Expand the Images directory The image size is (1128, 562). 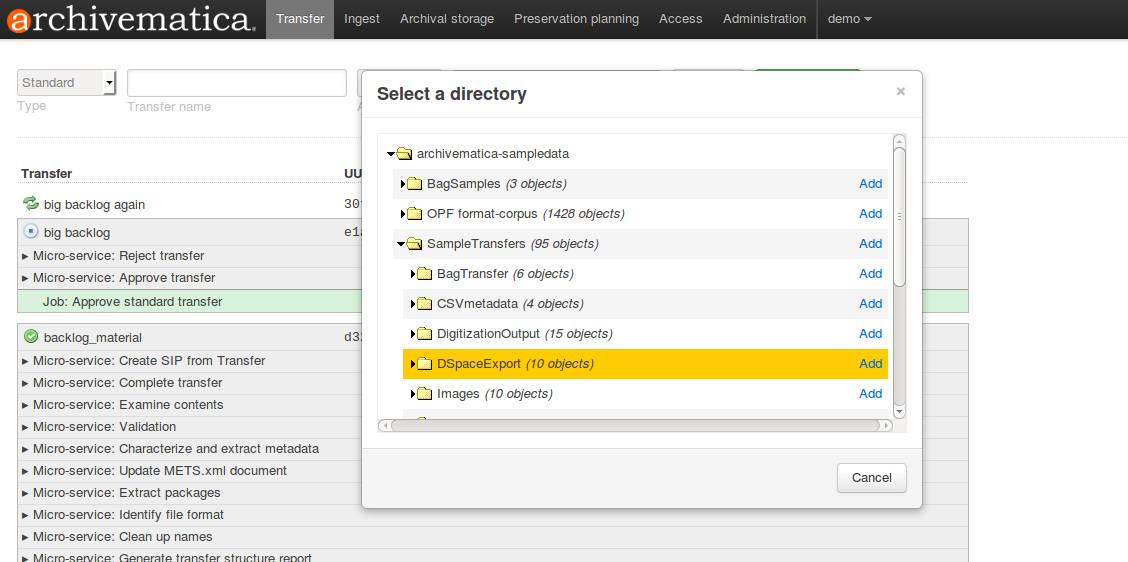pos(413,394)
